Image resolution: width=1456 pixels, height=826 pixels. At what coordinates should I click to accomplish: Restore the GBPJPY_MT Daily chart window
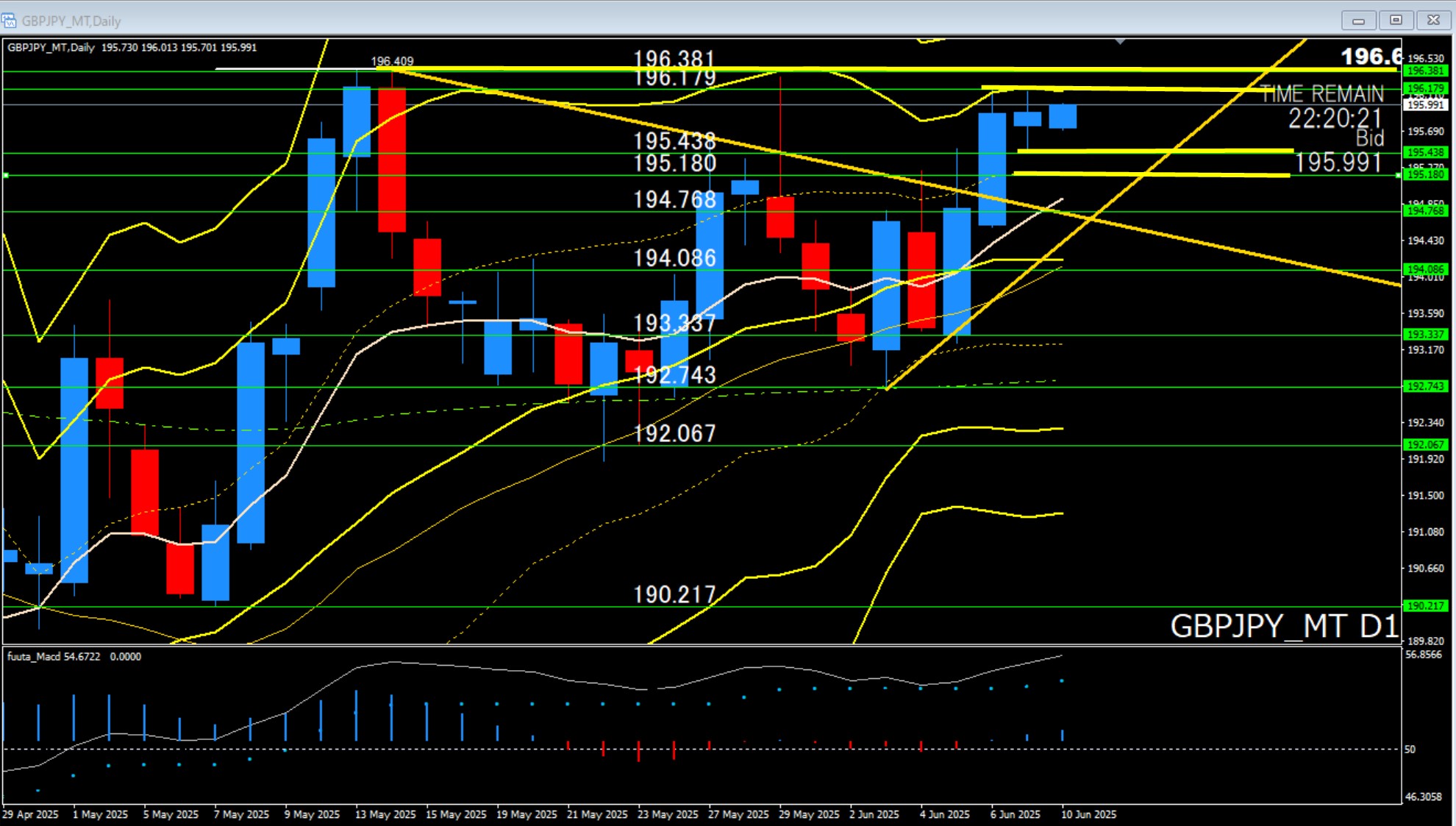[1396, 21]
